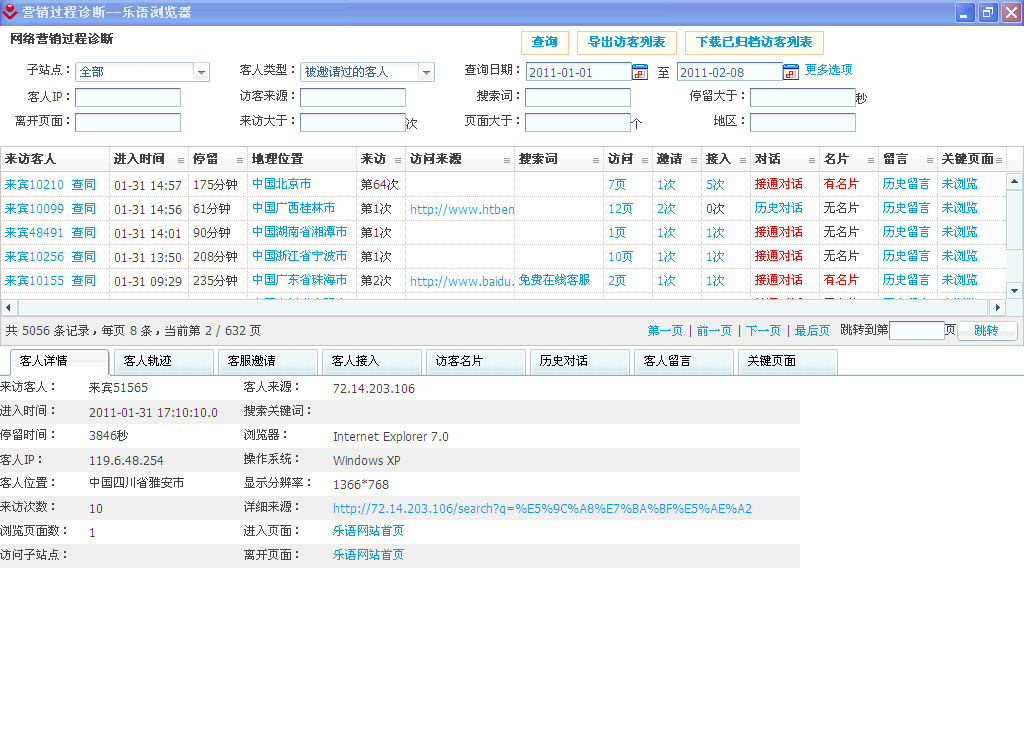Screen dimensions: 1024x738
Task: Click 下载已归档访客列表 button
Action: (754, 42)
